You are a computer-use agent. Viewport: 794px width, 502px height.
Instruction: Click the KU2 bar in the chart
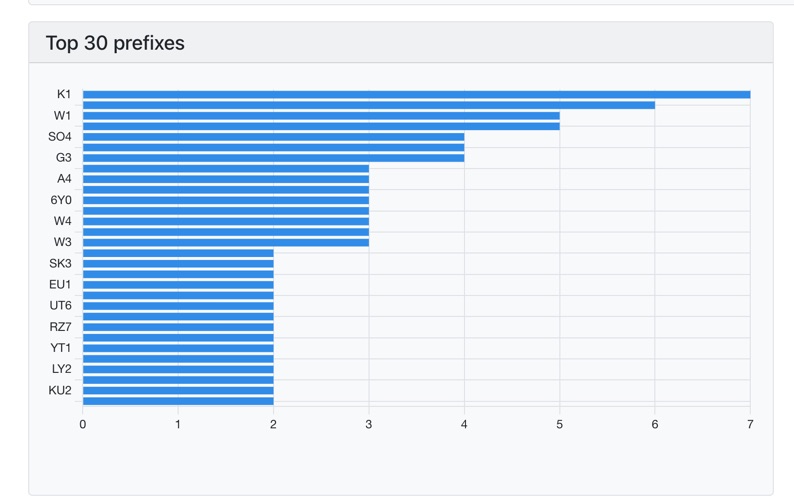click(178, 390)
